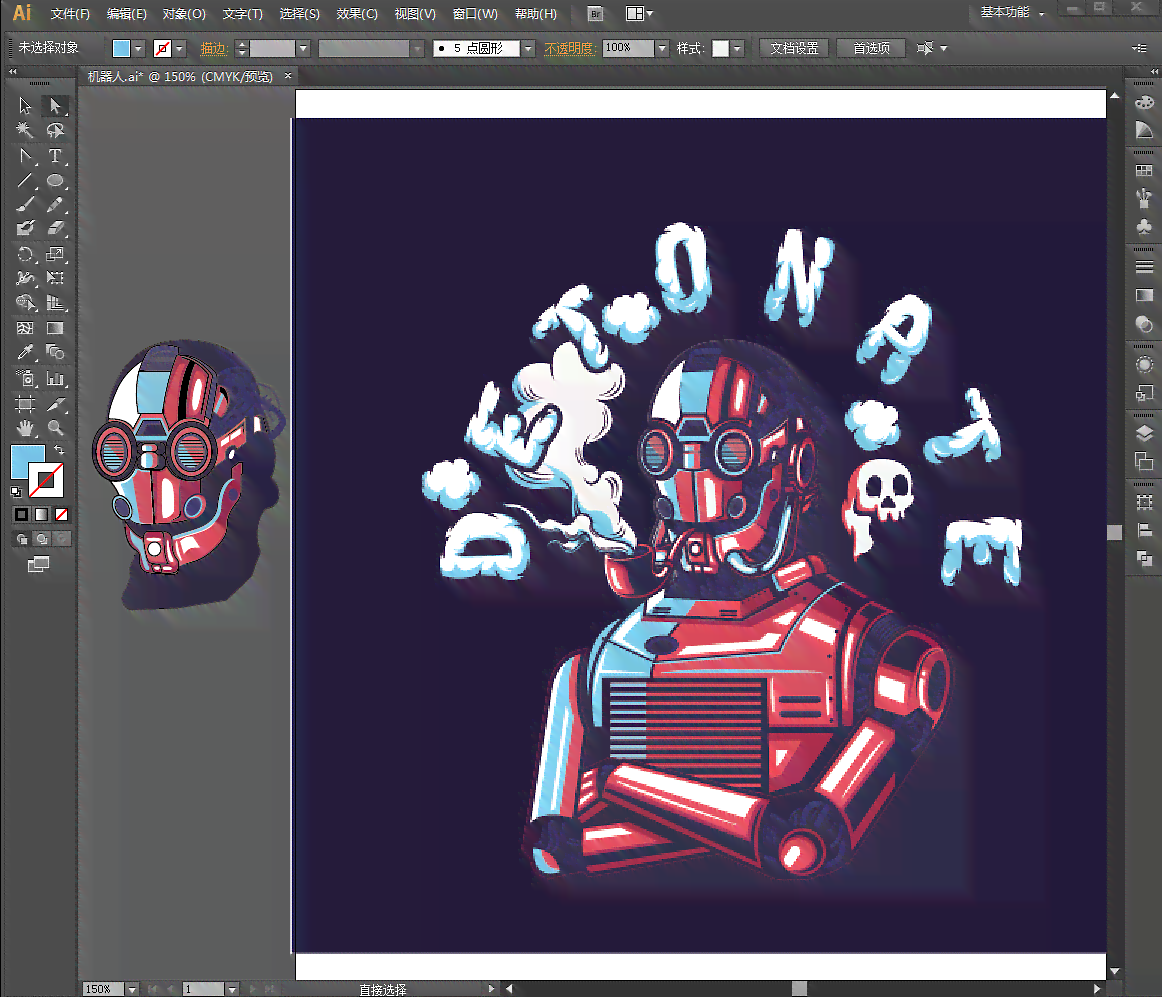Choose the Ellipse shape tool

pyautogui.click(x=55, y=180)
